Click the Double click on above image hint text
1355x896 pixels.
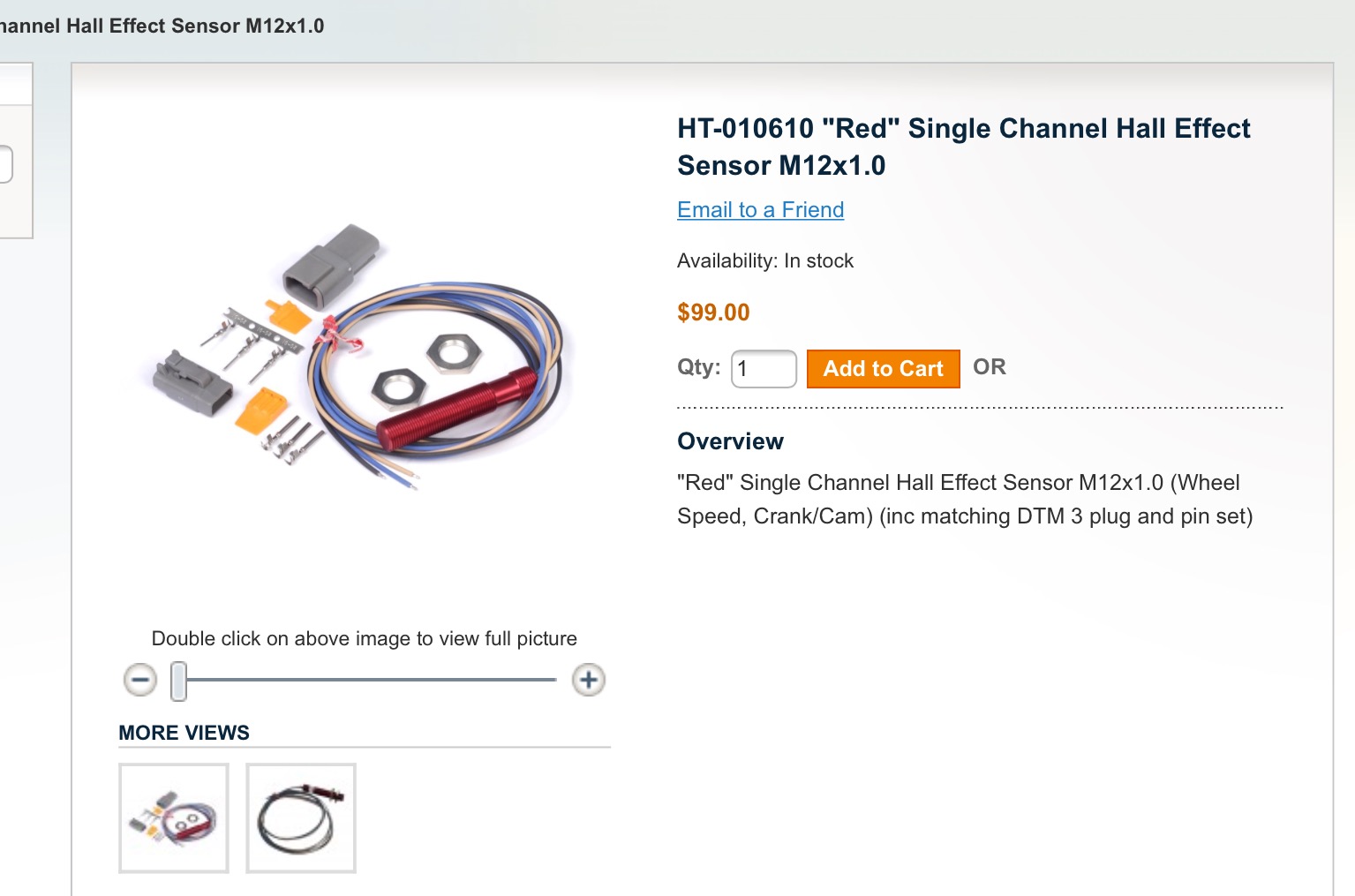tap(364, 638)
